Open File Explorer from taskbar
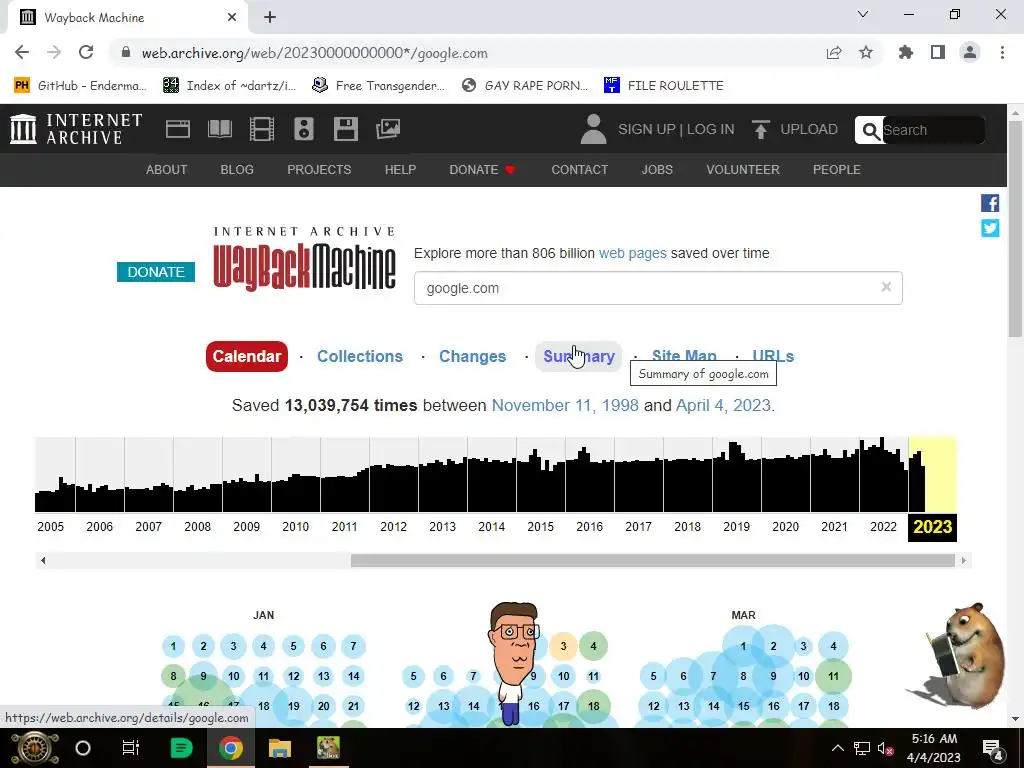 pos(280,748)
